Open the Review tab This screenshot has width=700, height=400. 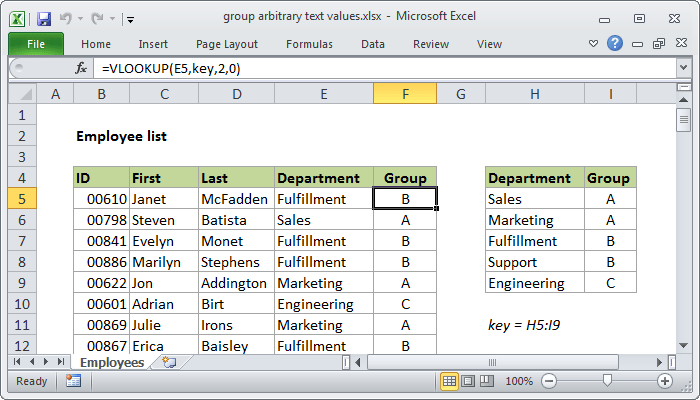(431, 44)
